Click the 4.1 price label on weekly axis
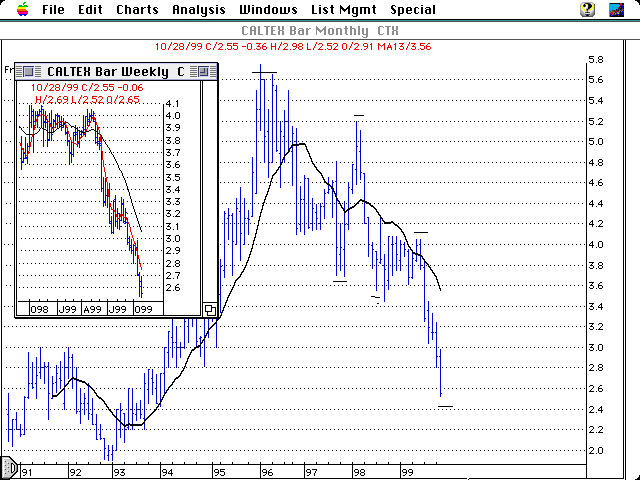640x480 pixels. [x=172, y=104]
